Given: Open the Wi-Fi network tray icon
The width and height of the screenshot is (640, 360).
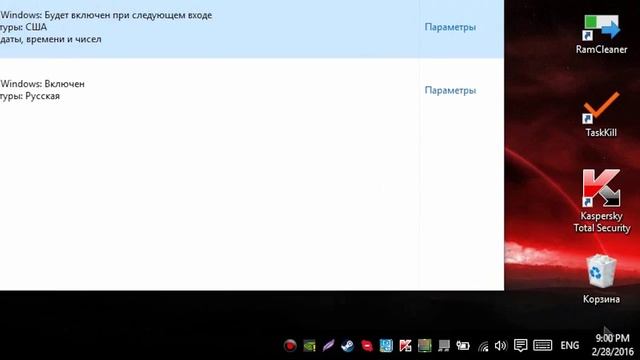Looking at the screenshot, I should [x=483, y=347].
